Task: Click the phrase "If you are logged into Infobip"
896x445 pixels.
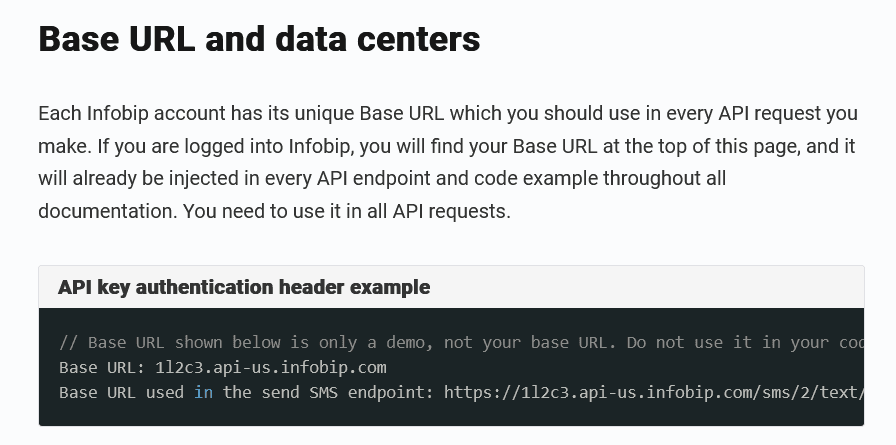Action: [226, 146]
